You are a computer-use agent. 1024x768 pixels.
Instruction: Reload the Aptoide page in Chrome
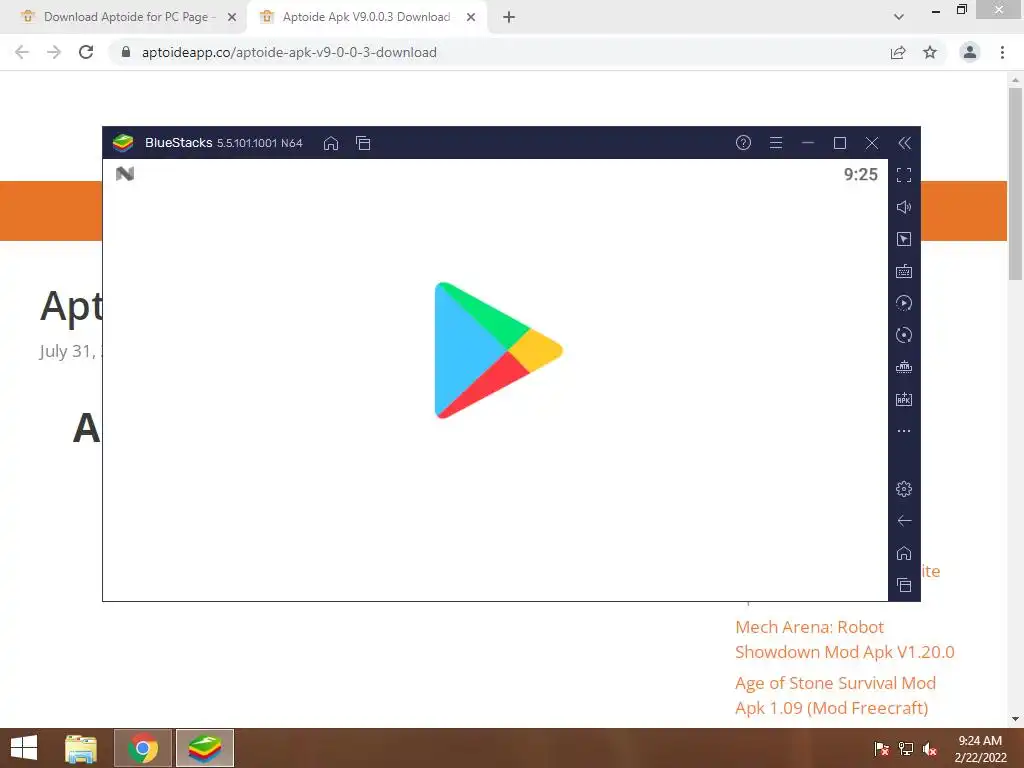pyautogui.click(x=86, y=52)
